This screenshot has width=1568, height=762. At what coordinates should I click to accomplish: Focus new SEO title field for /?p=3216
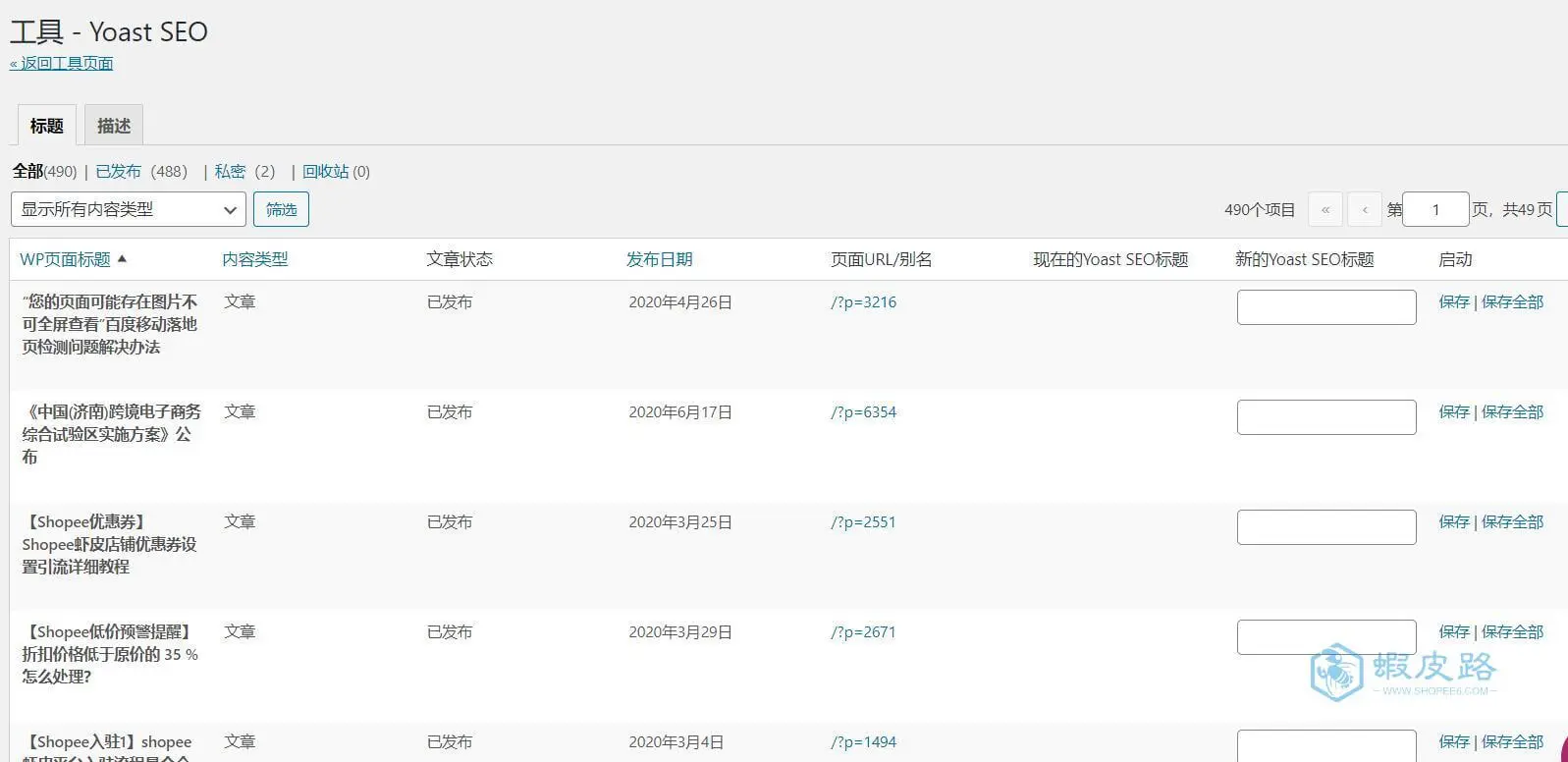pos(1326,307)
